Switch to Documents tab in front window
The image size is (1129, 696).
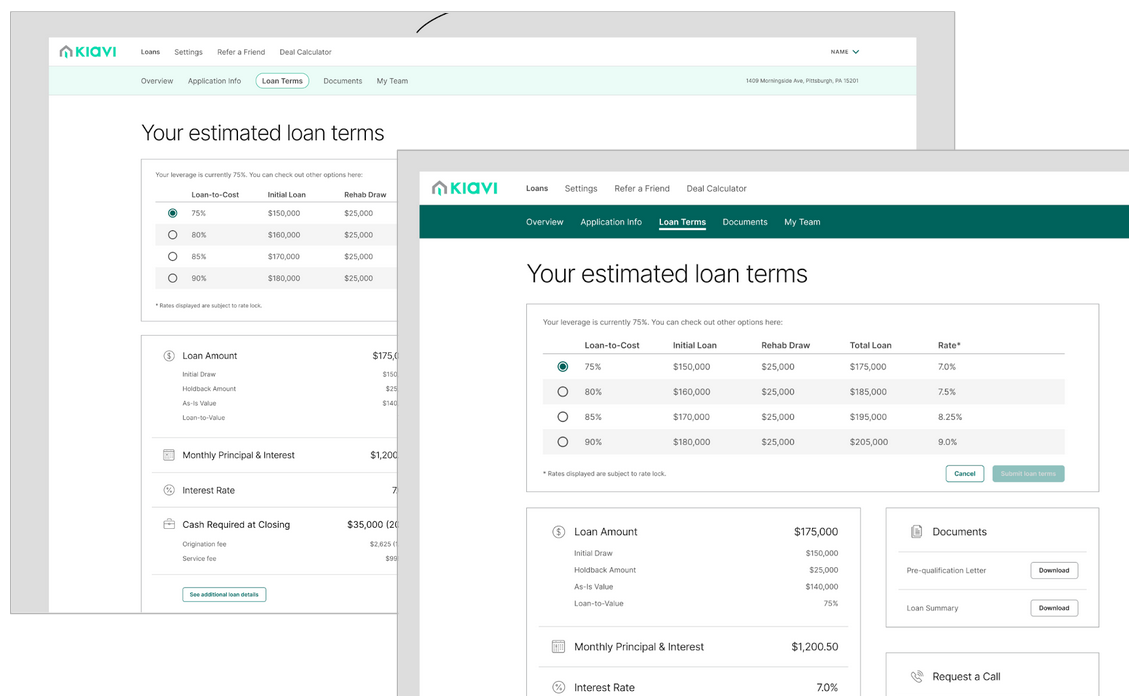(745, 222)
